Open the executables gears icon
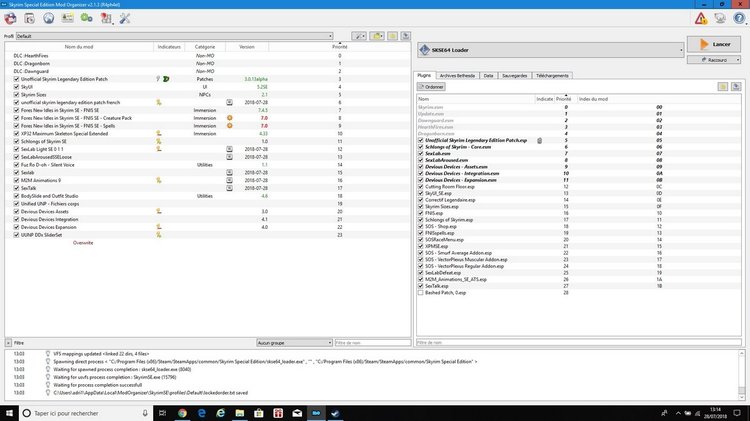This screenshot has height=421, width=750. point(87,19)
